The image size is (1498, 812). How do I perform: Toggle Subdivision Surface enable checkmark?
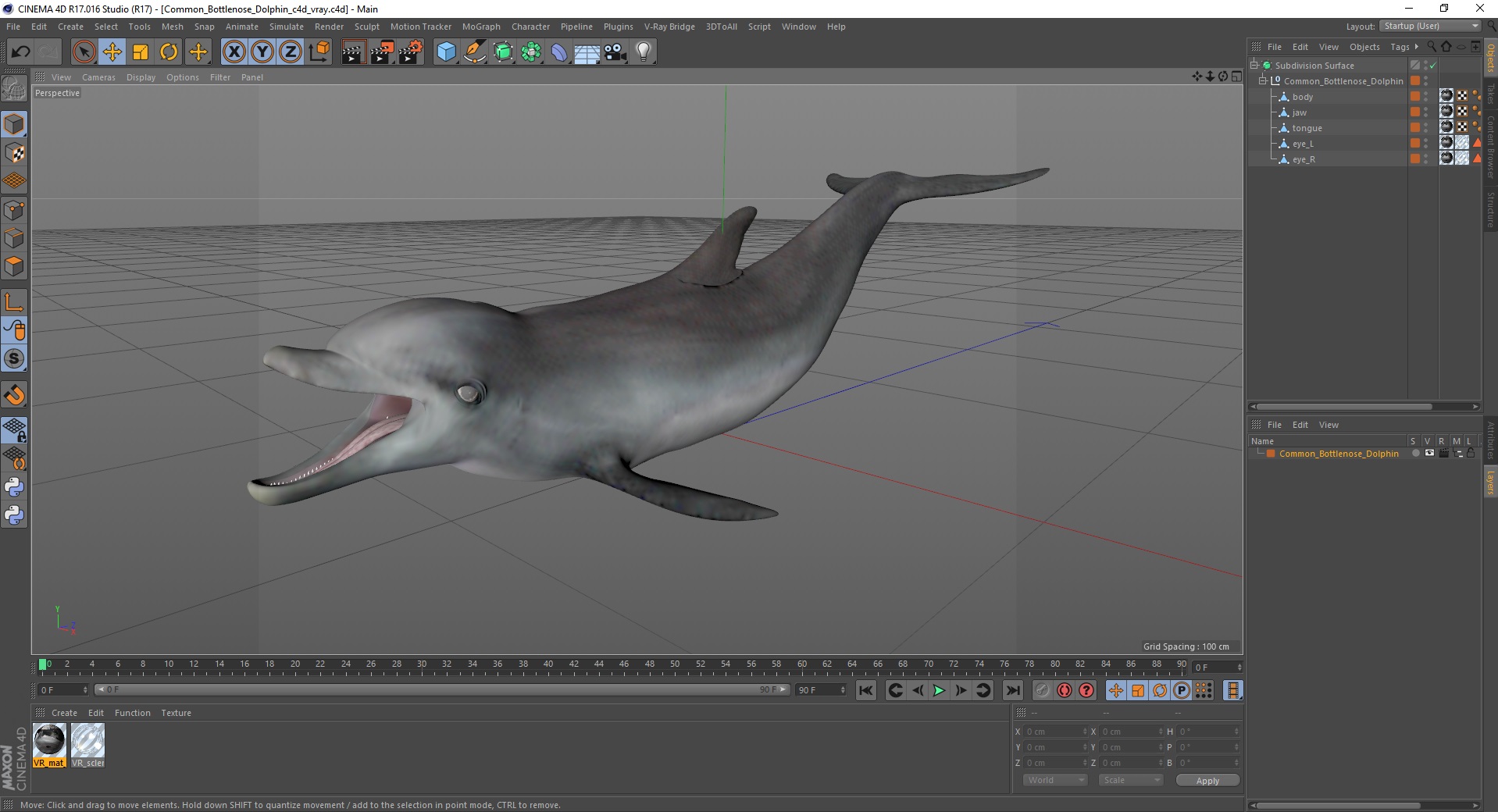pyautogui.click(x=1432, y=66)
